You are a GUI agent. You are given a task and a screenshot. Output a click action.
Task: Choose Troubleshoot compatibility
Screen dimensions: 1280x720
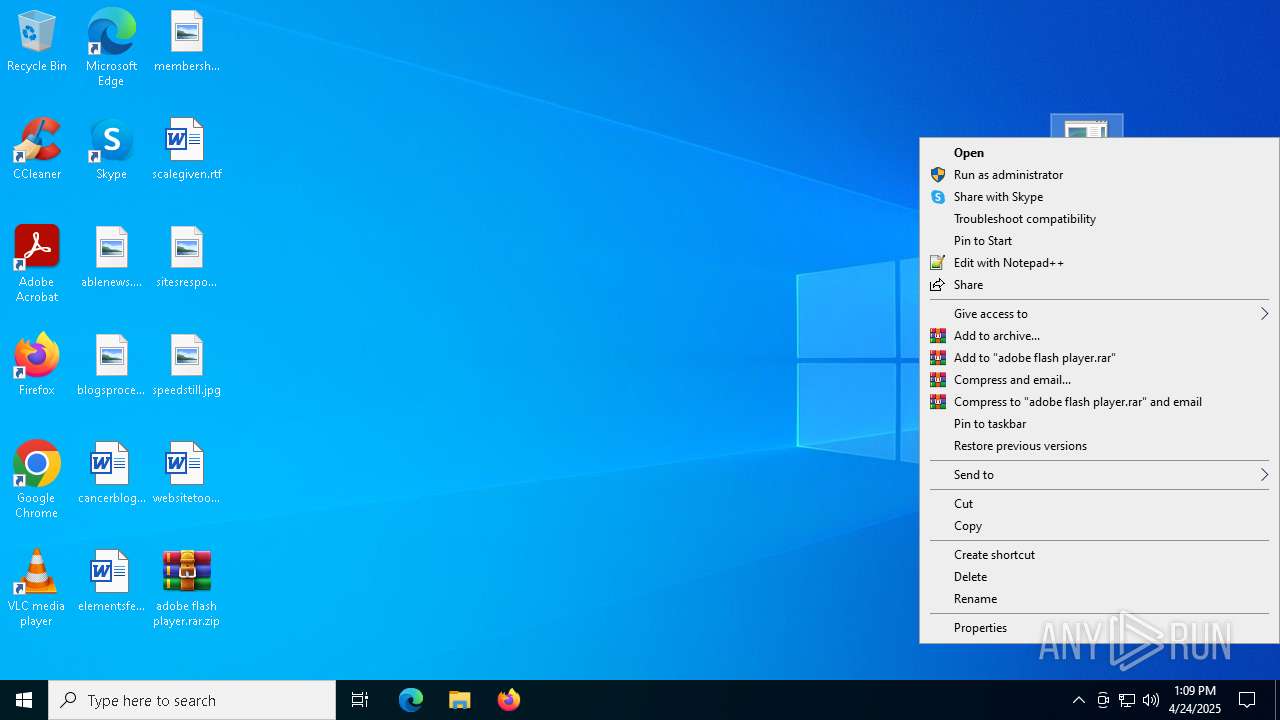click(1099, 219)
